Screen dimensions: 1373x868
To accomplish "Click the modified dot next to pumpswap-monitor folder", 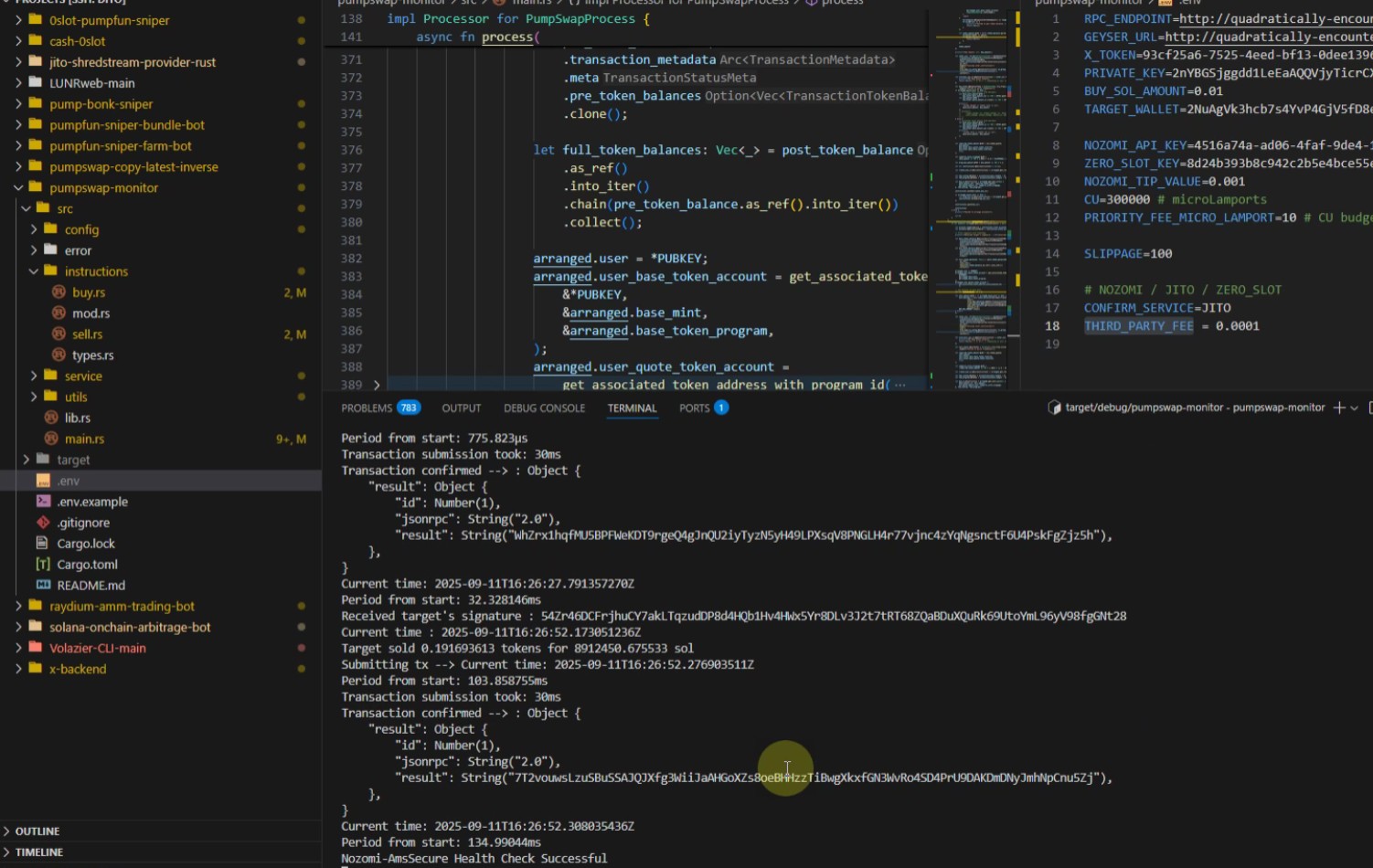I will [x=302, y=187].
